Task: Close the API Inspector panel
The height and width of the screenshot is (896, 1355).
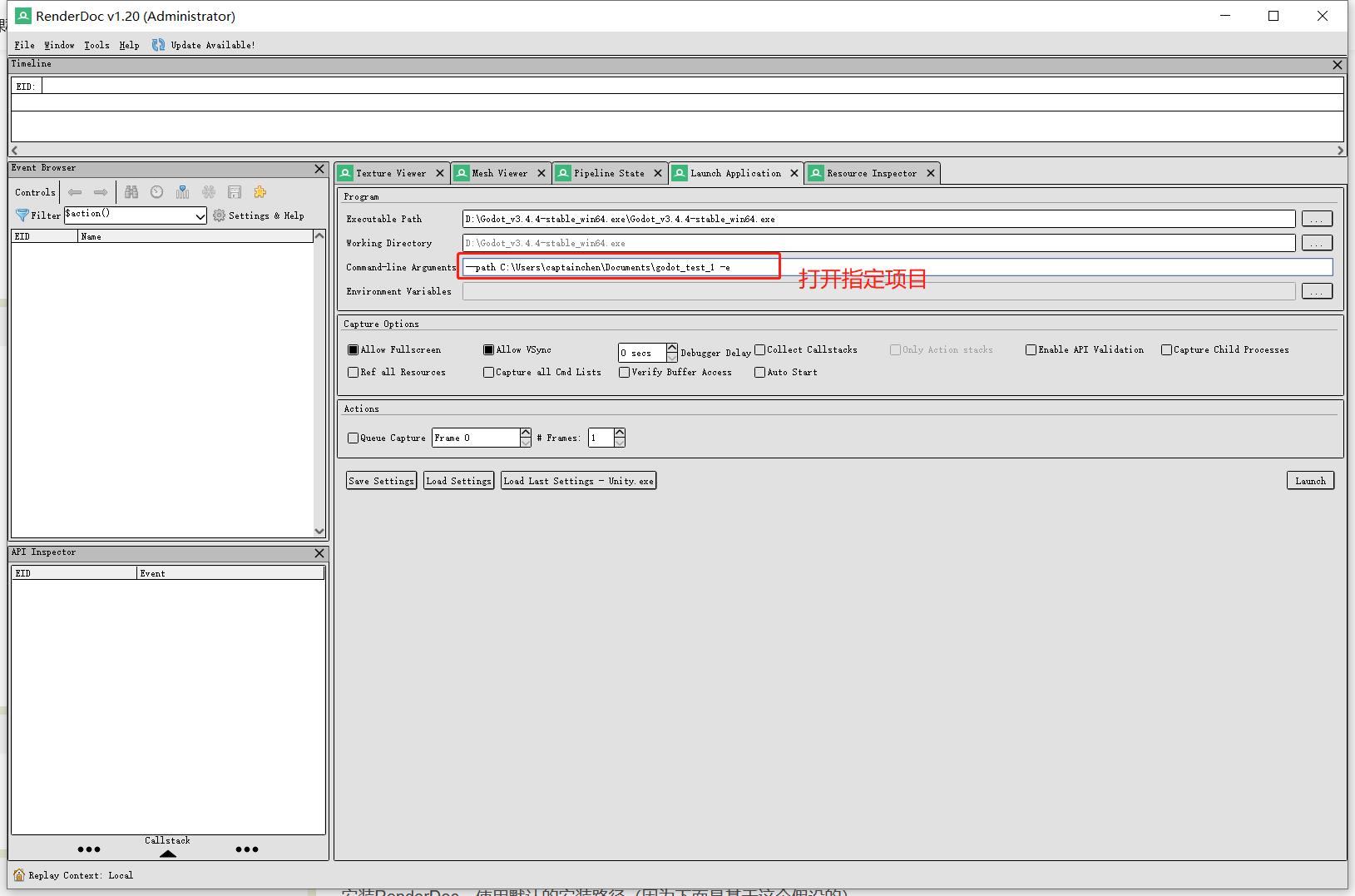Action: 319,553
